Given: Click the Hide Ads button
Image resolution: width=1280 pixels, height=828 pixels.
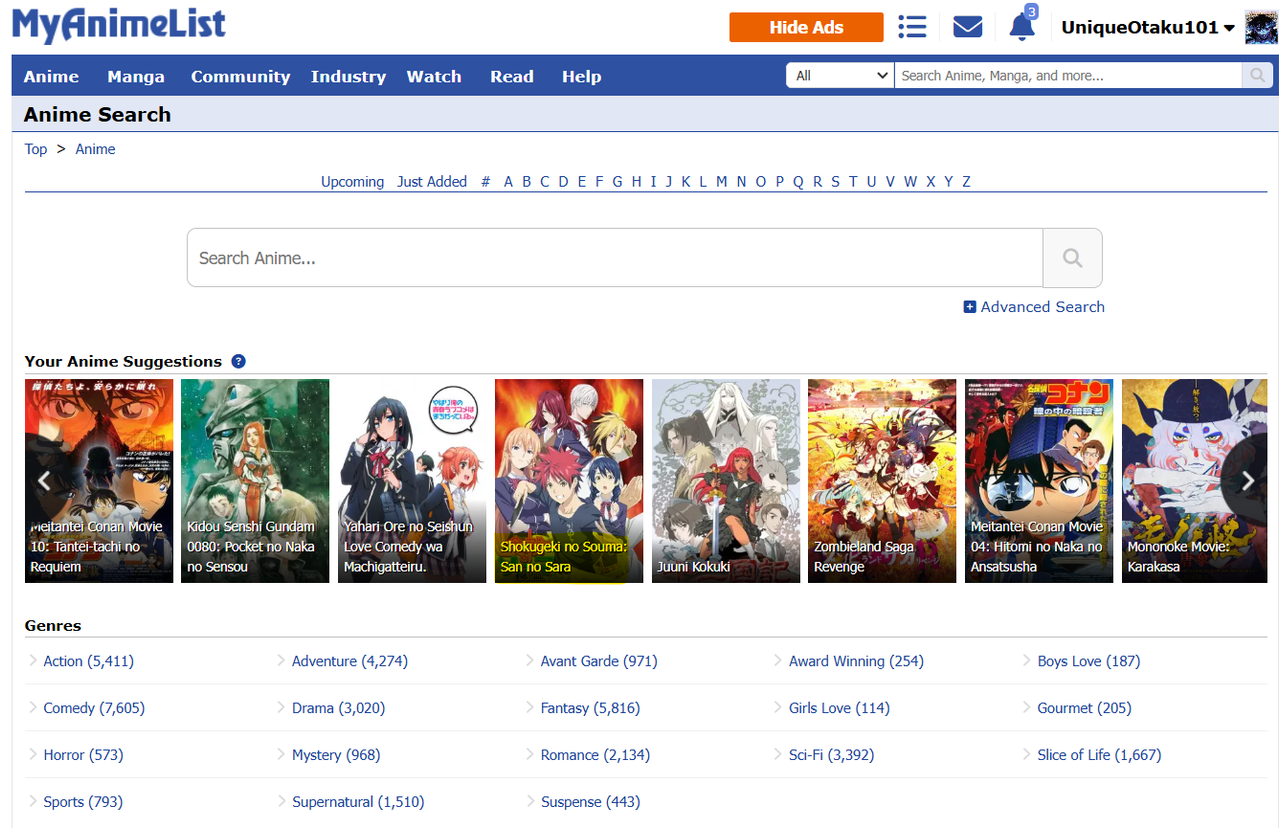Looking at the screenshot, I should tap(806, 27).
